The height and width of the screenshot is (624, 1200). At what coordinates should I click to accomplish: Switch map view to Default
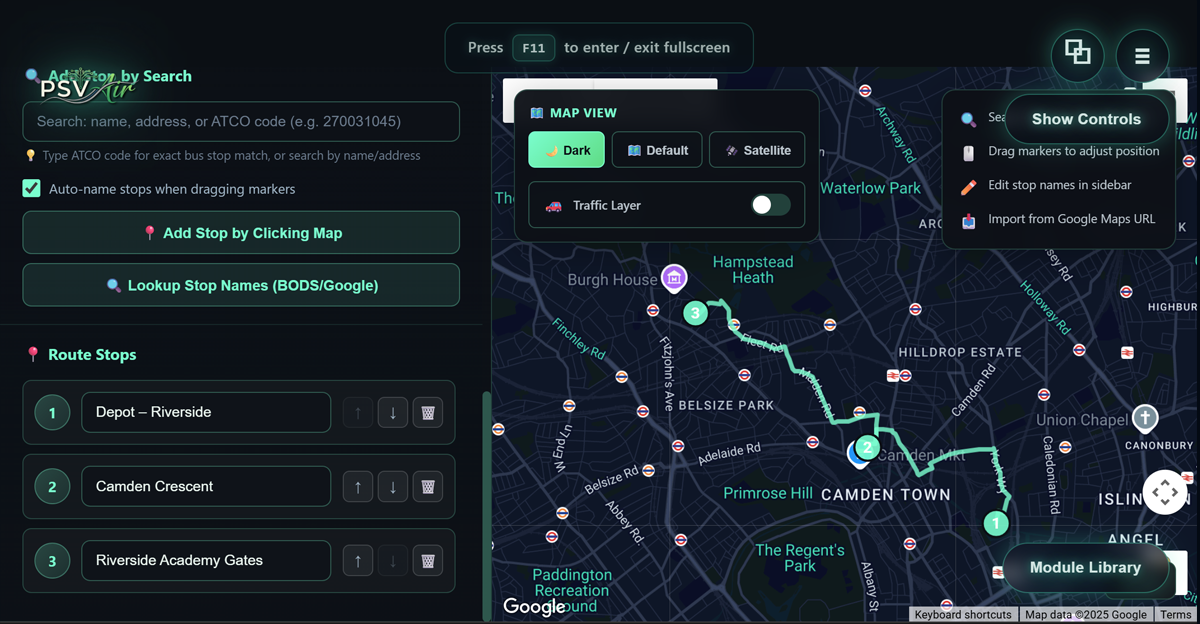[x=657, y=150]
